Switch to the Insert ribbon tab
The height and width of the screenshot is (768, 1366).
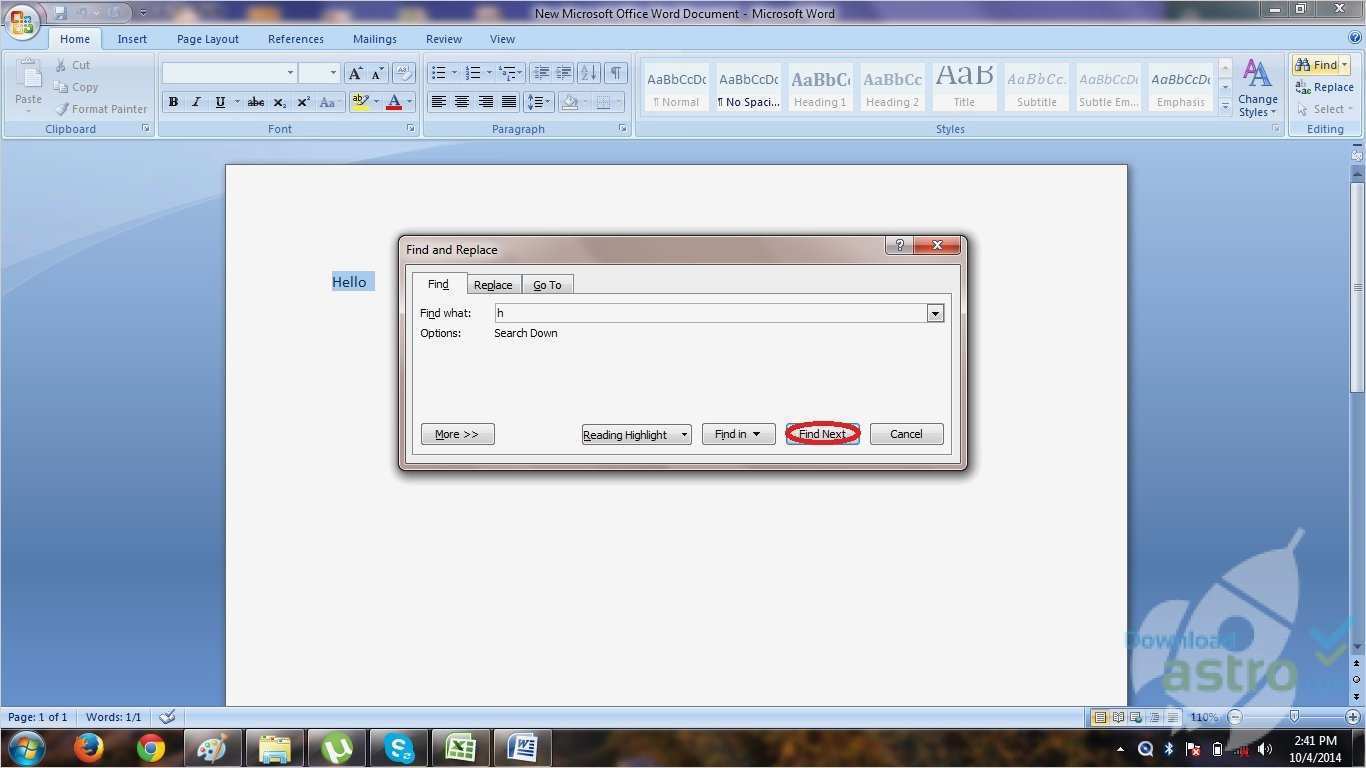pyautogui.click(x=132, y=39)
